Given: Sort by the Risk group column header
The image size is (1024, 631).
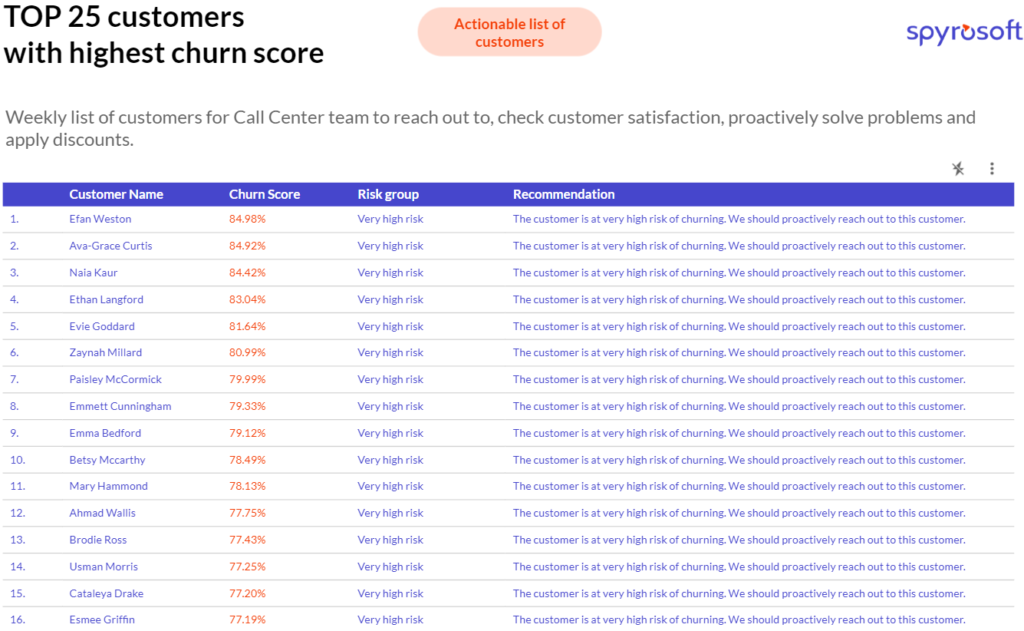Looking at the screenshot, I should pos(390,194).
